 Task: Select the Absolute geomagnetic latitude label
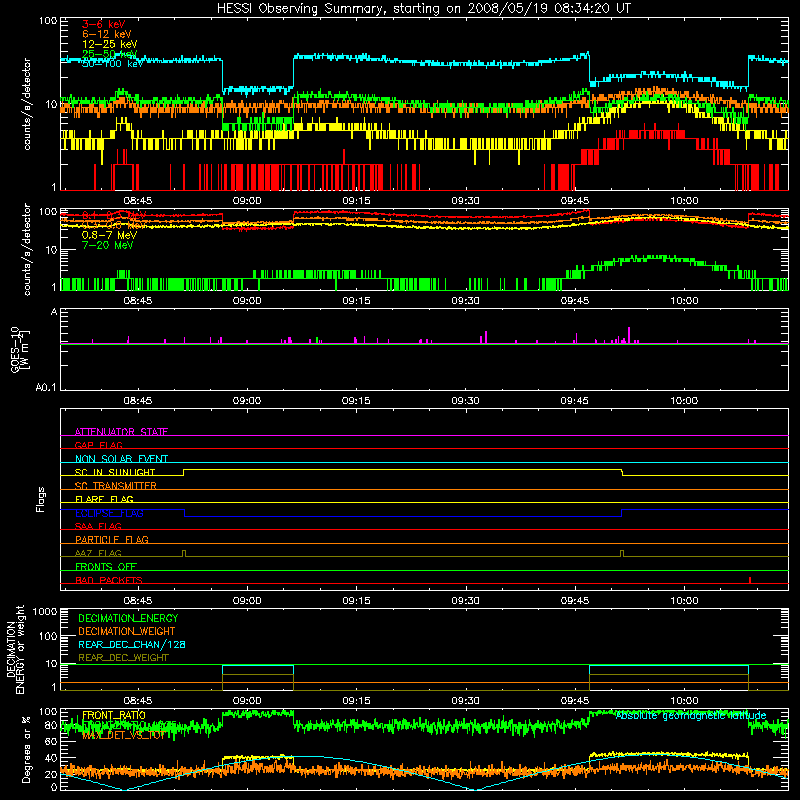[x=691, y=715]
